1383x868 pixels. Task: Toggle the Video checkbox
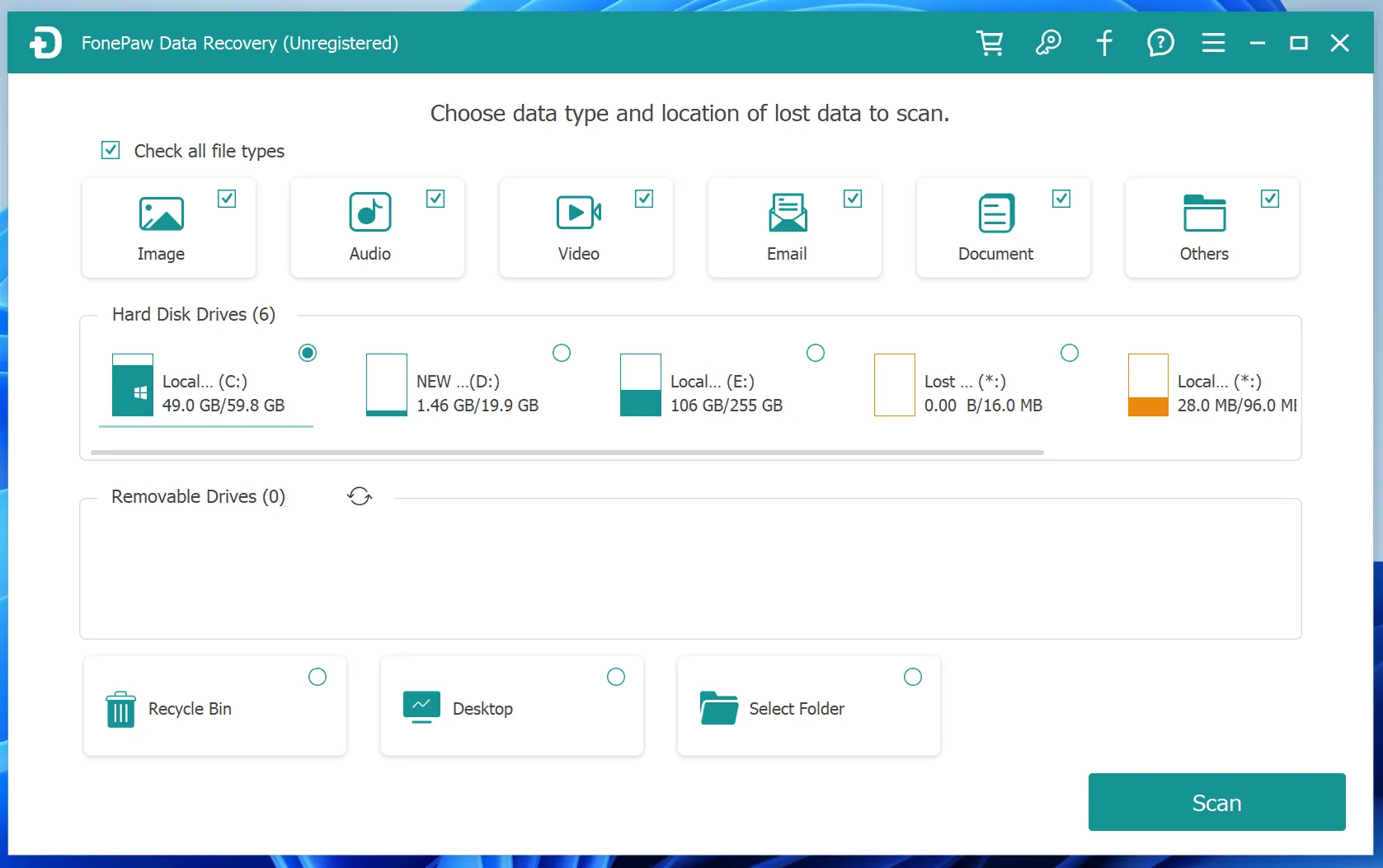tap(644, 199)
